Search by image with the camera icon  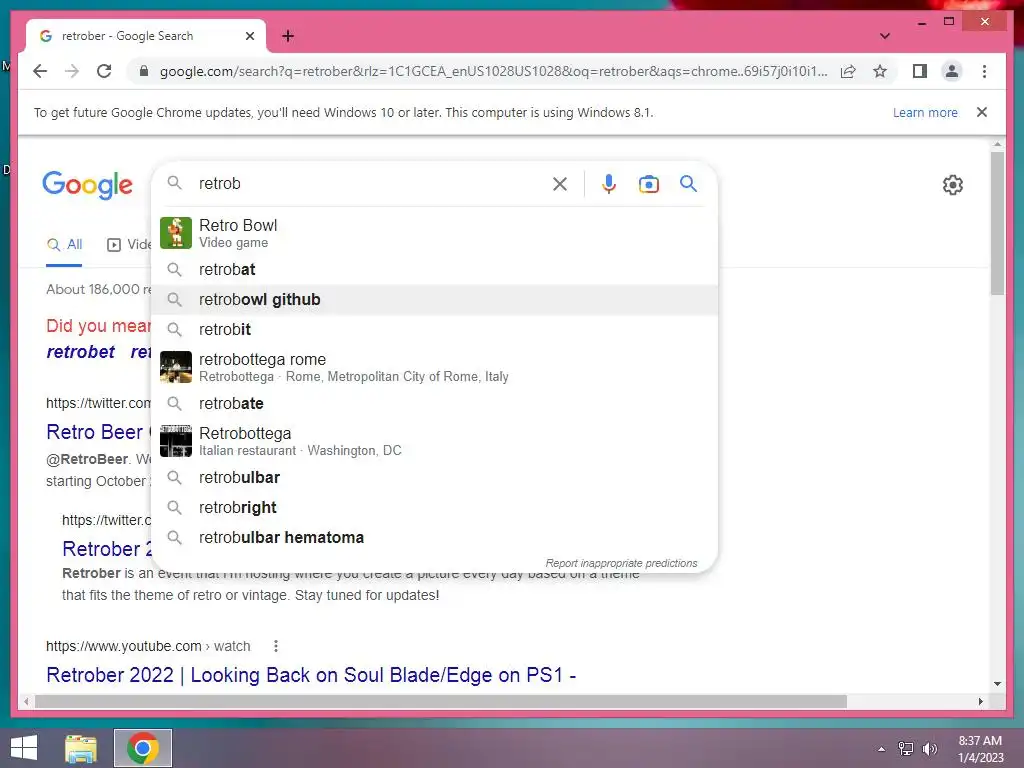(x=648, y=184)
